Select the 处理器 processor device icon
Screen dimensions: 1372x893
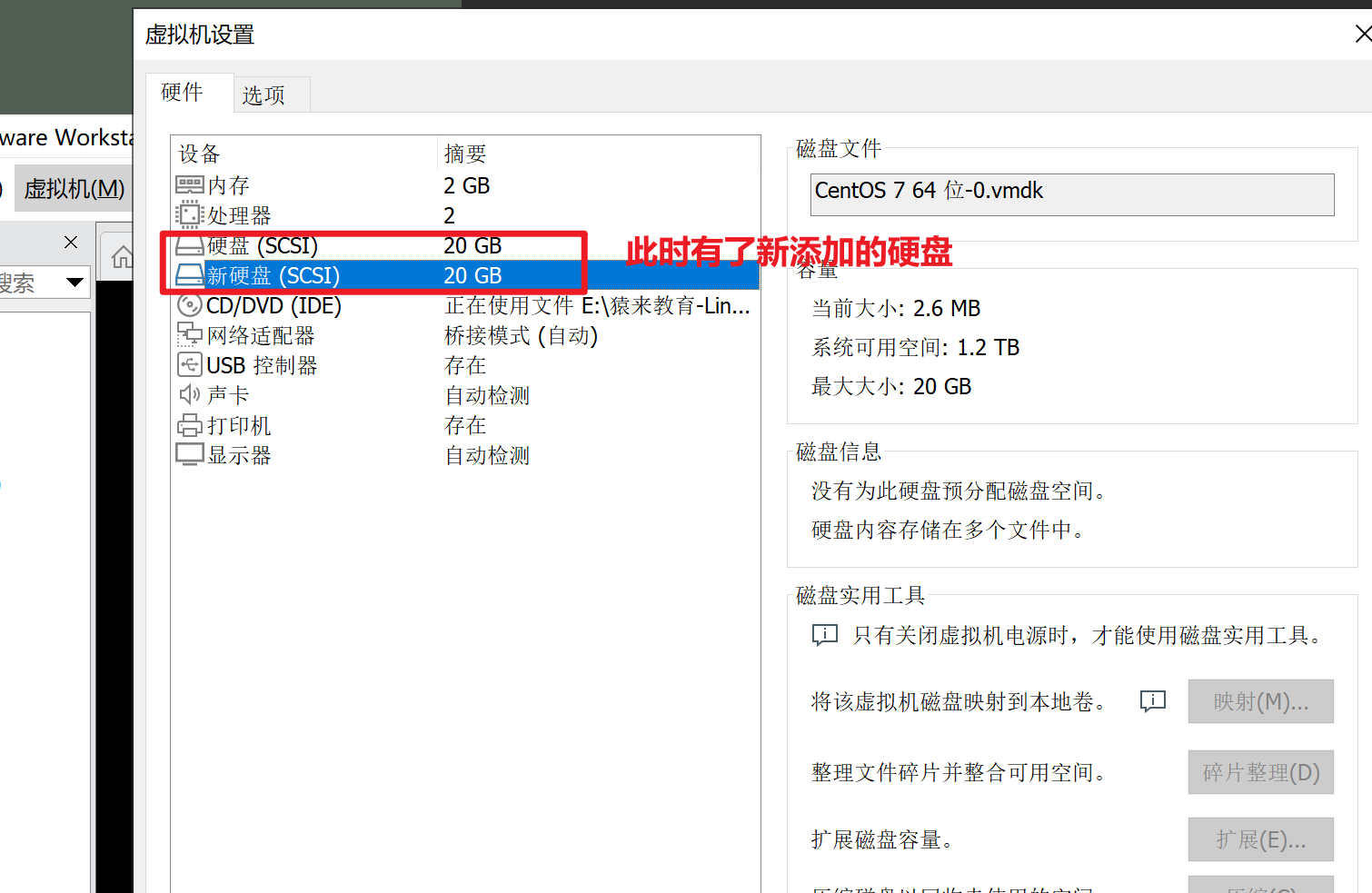pyautogui.click(x=188, y=214)
